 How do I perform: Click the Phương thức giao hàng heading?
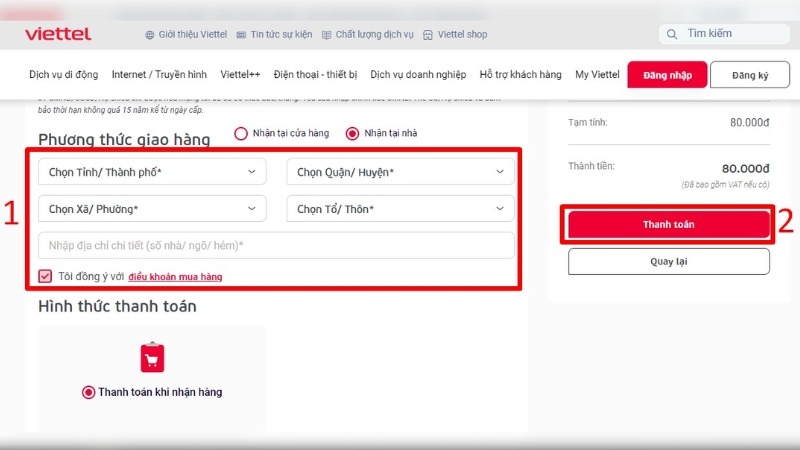[x=124, y=139]
